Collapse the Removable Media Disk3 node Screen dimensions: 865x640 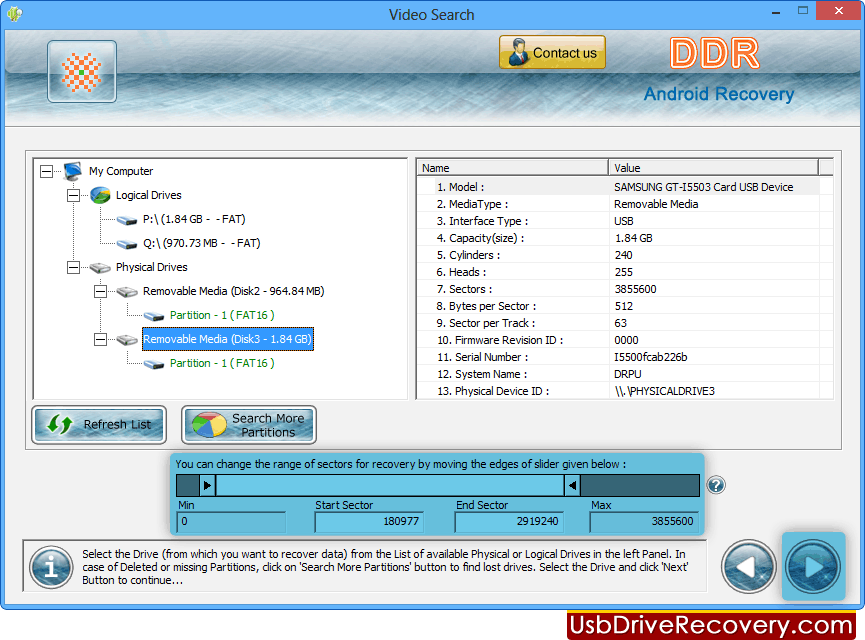[x=100, y=339]
